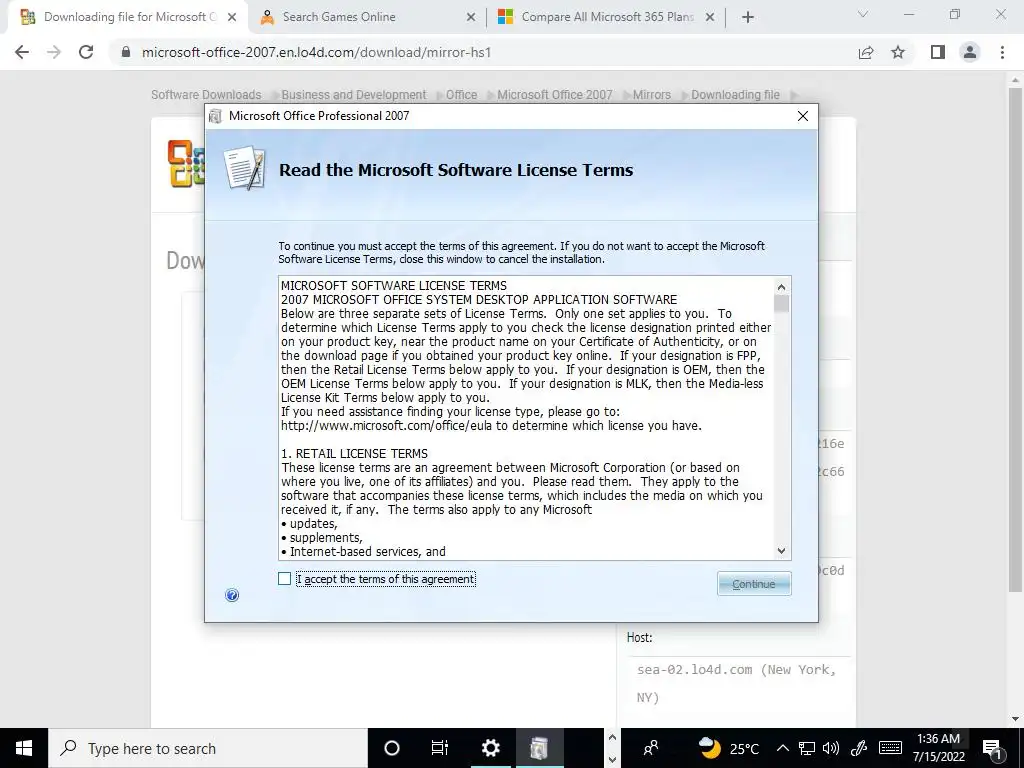Open Task View on the taskbar

(440, 748)
